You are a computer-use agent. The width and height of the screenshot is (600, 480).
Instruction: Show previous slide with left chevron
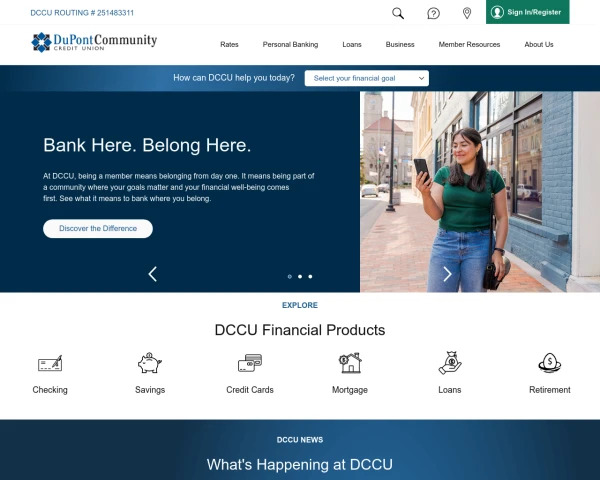pyautogui.click(x=153, y=274)
